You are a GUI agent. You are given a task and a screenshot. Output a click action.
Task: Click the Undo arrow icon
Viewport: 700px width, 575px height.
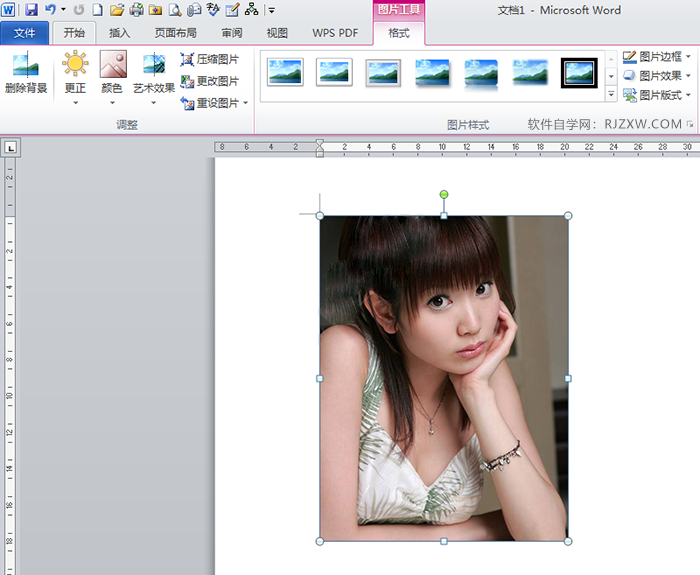[50, 10]
